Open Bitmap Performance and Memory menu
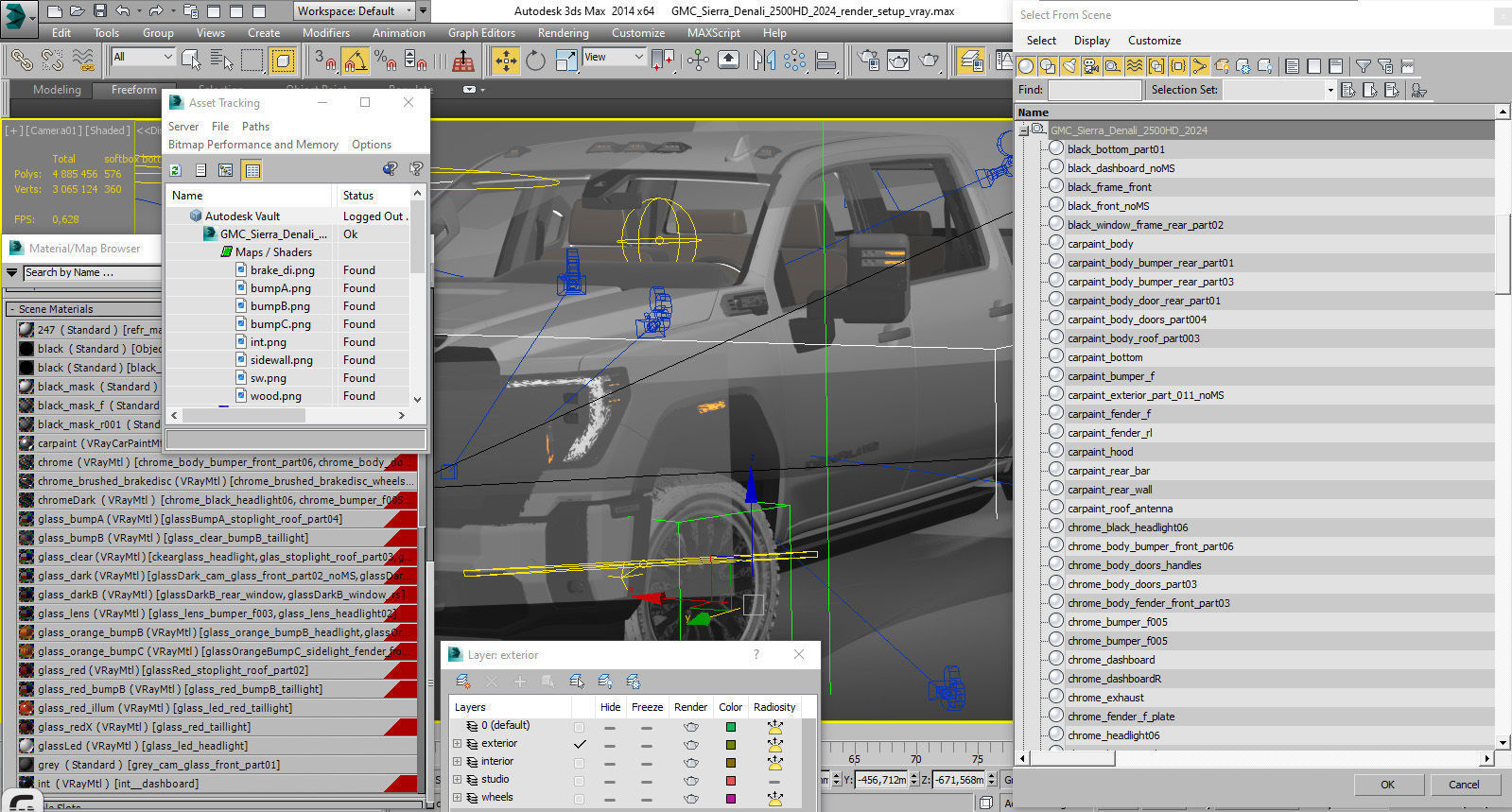Image resolution: width=1512 pixels, height=812 pixels. (x=253, y=145)
